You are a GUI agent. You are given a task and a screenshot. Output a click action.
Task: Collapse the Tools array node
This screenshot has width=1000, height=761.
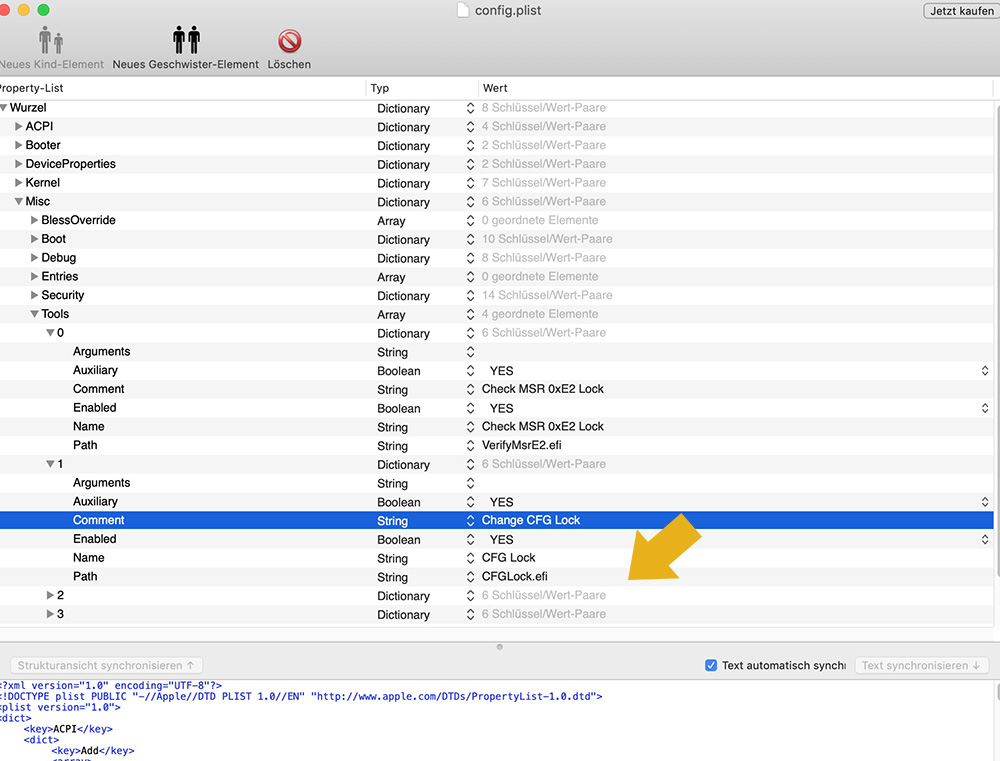35,314
